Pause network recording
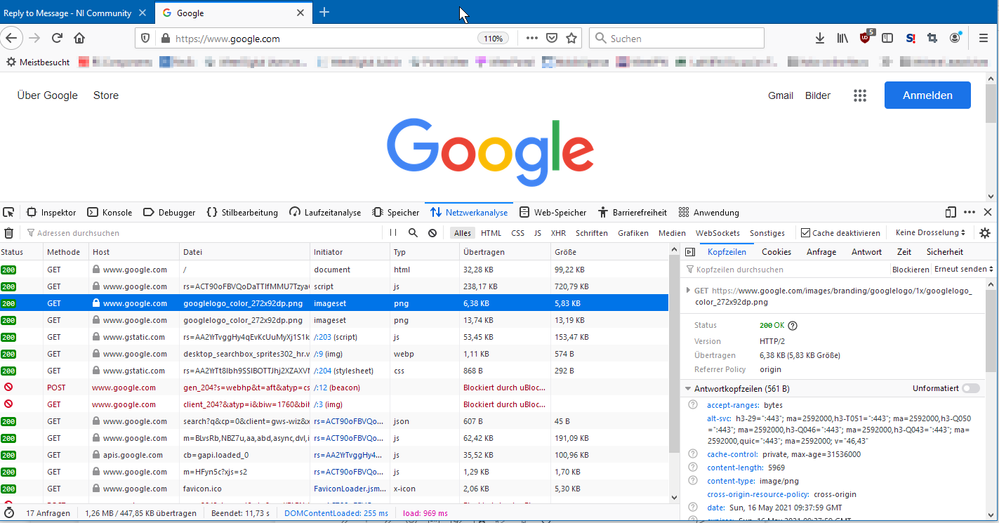Image resolution: width=999 pixels, height=523 pixels. [393, 233]
